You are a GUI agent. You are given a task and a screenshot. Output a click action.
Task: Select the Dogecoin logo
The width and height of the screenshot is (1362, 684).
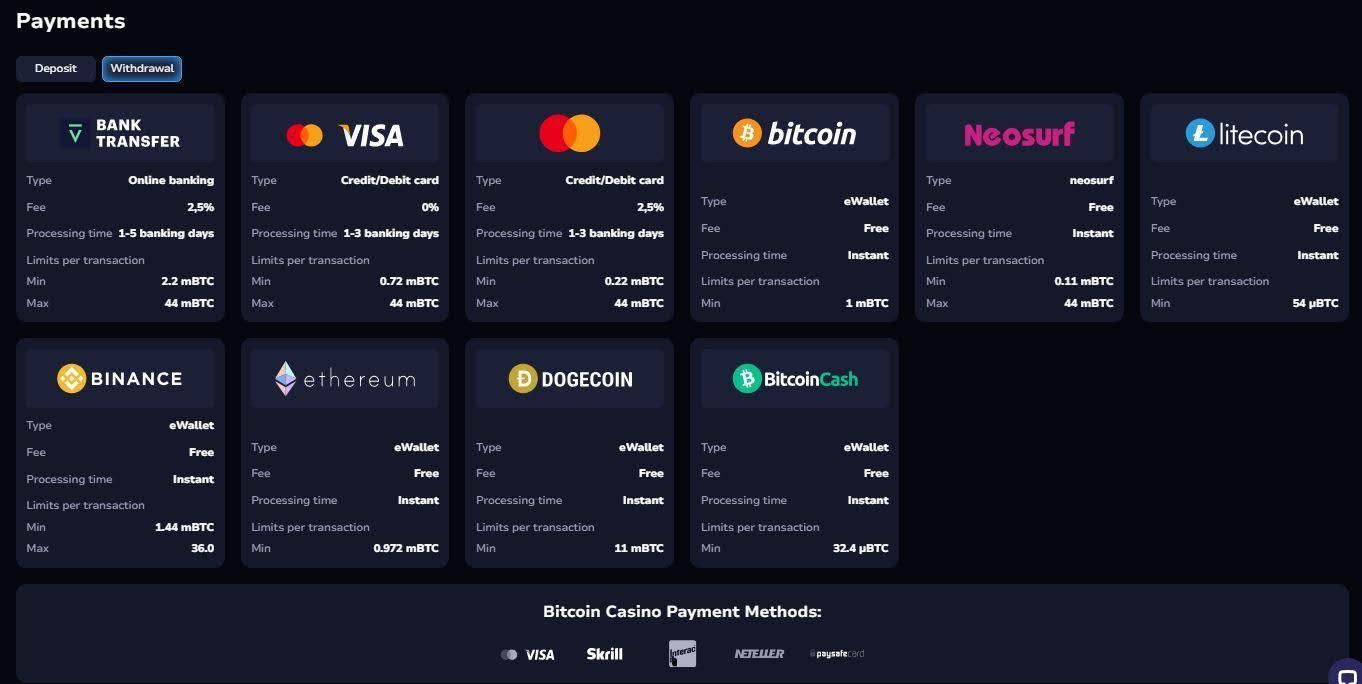point(570,378)
